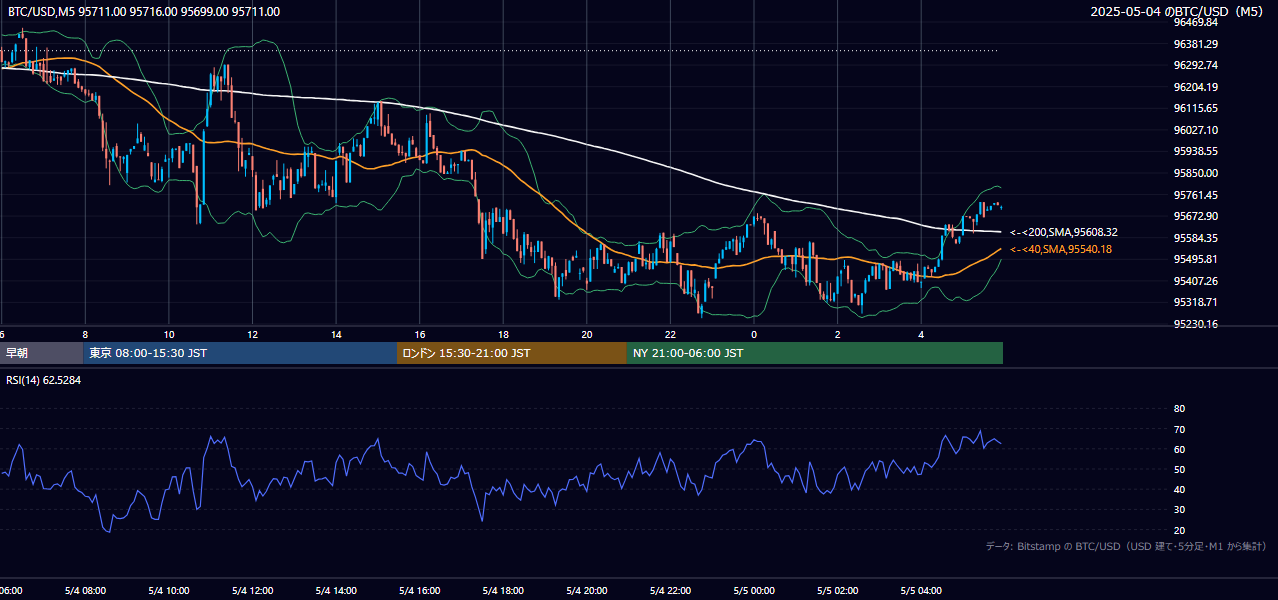Click RSI axis level 30
1278x600 pixels.
pyautogui.click(x=1179, y=510)
